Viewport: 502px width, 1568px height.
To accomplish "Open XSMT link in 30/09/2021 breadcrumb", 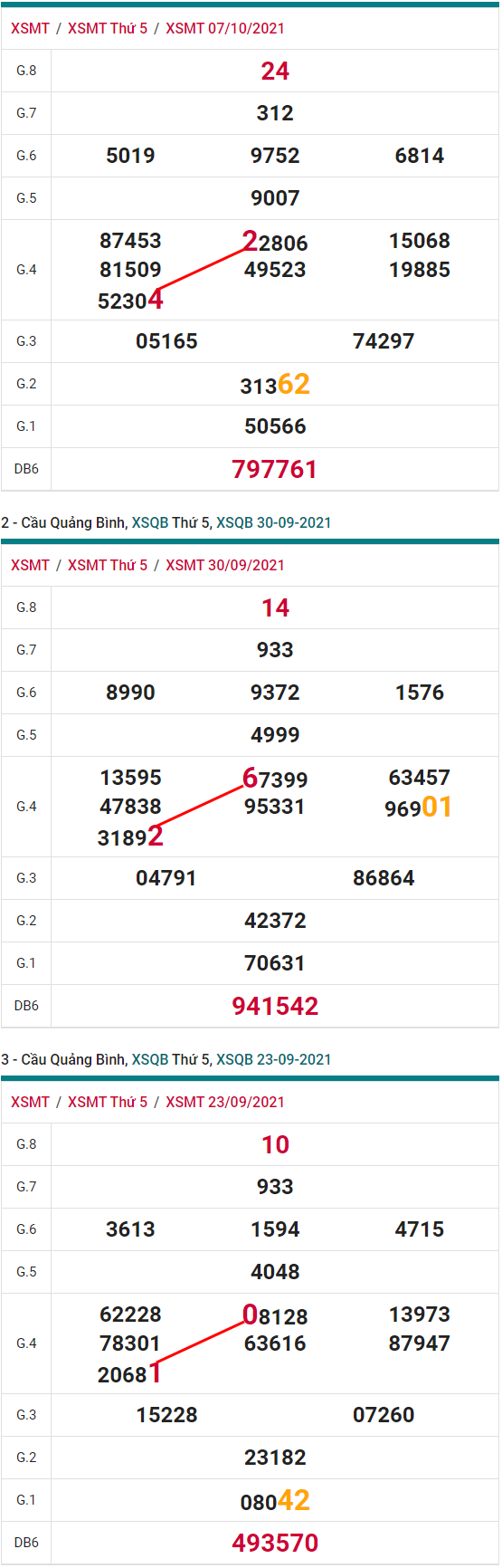I will click(30, 565).
